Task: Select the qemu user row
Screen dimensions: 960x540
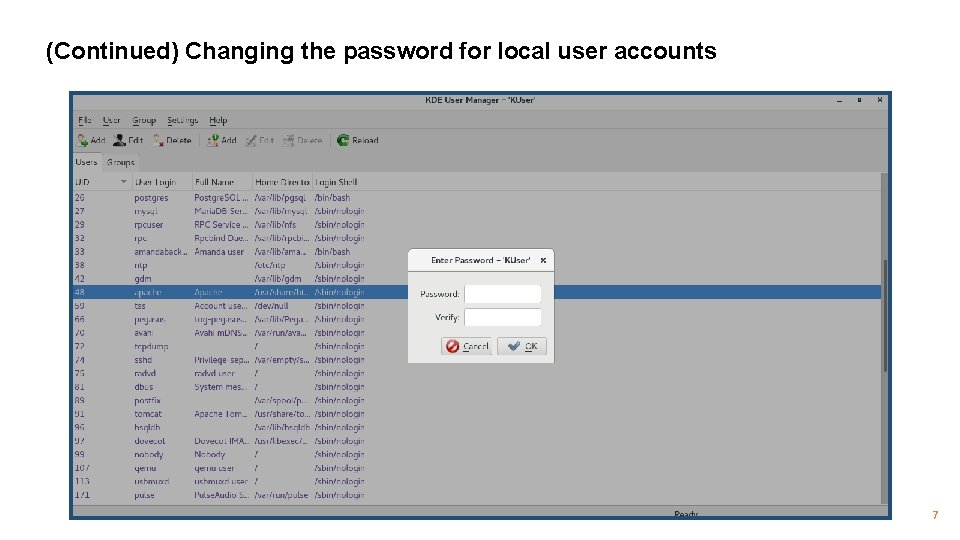Action: [478, 468]
